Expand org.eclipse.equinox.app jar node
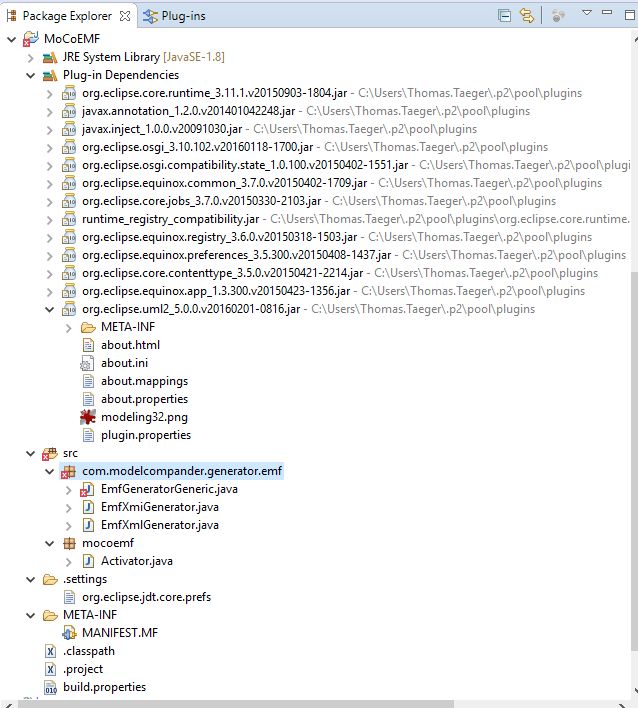The height and width of the screenshot is (708, 638). click(50, 292)
